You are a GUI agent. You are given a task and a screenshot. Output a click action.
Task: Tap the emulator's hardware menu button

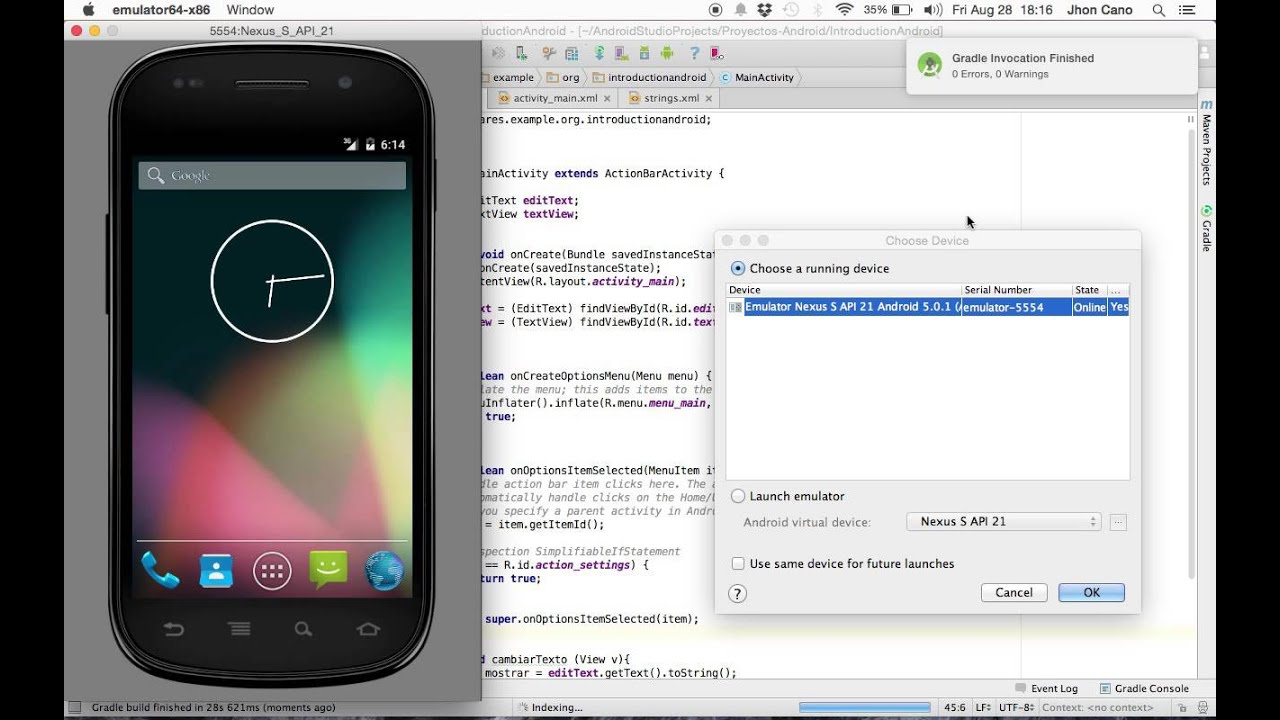click(239, 629)
